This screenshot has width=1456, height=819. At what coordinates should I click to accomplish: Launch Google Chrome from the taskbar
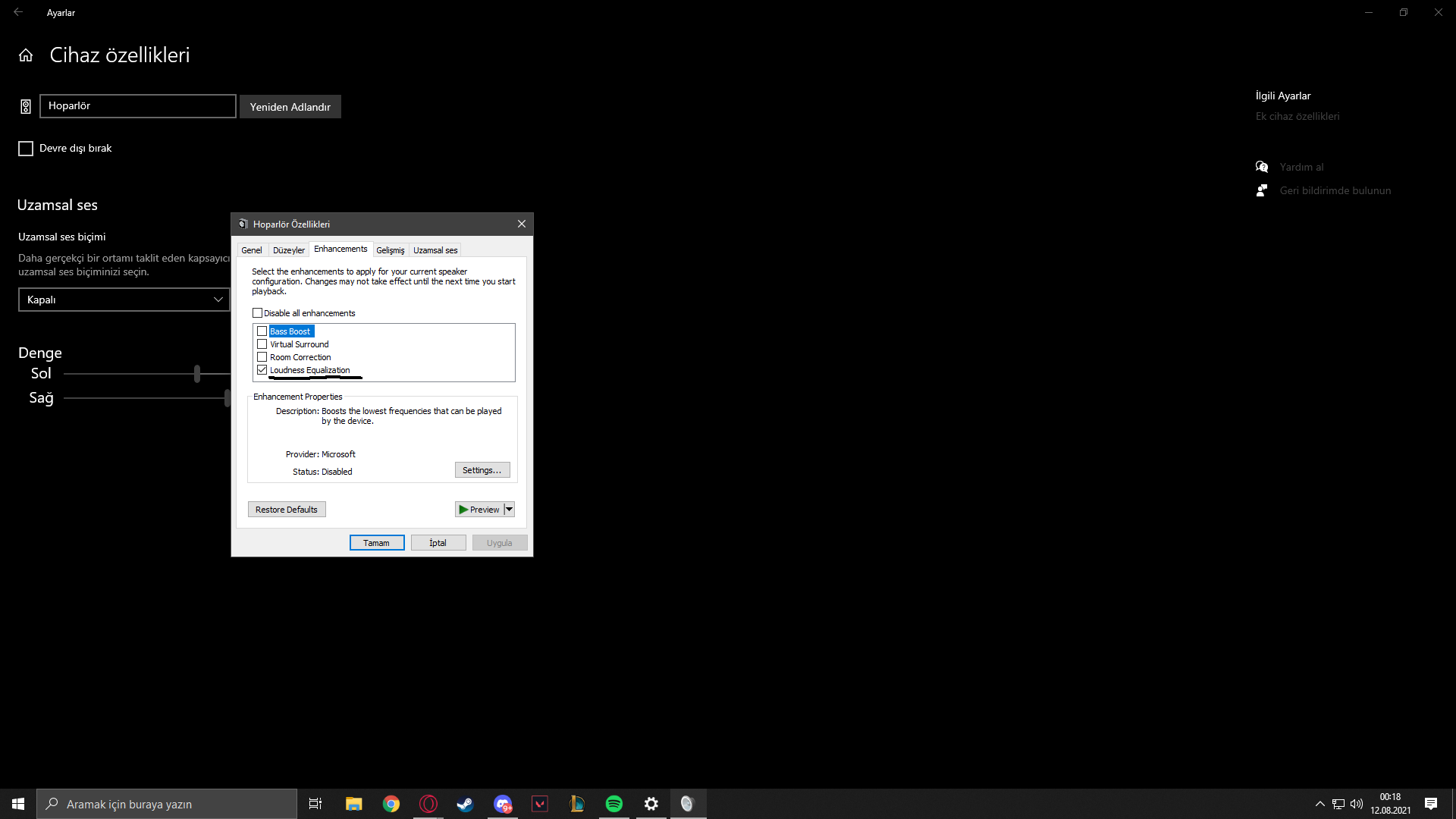pos(391,804)
